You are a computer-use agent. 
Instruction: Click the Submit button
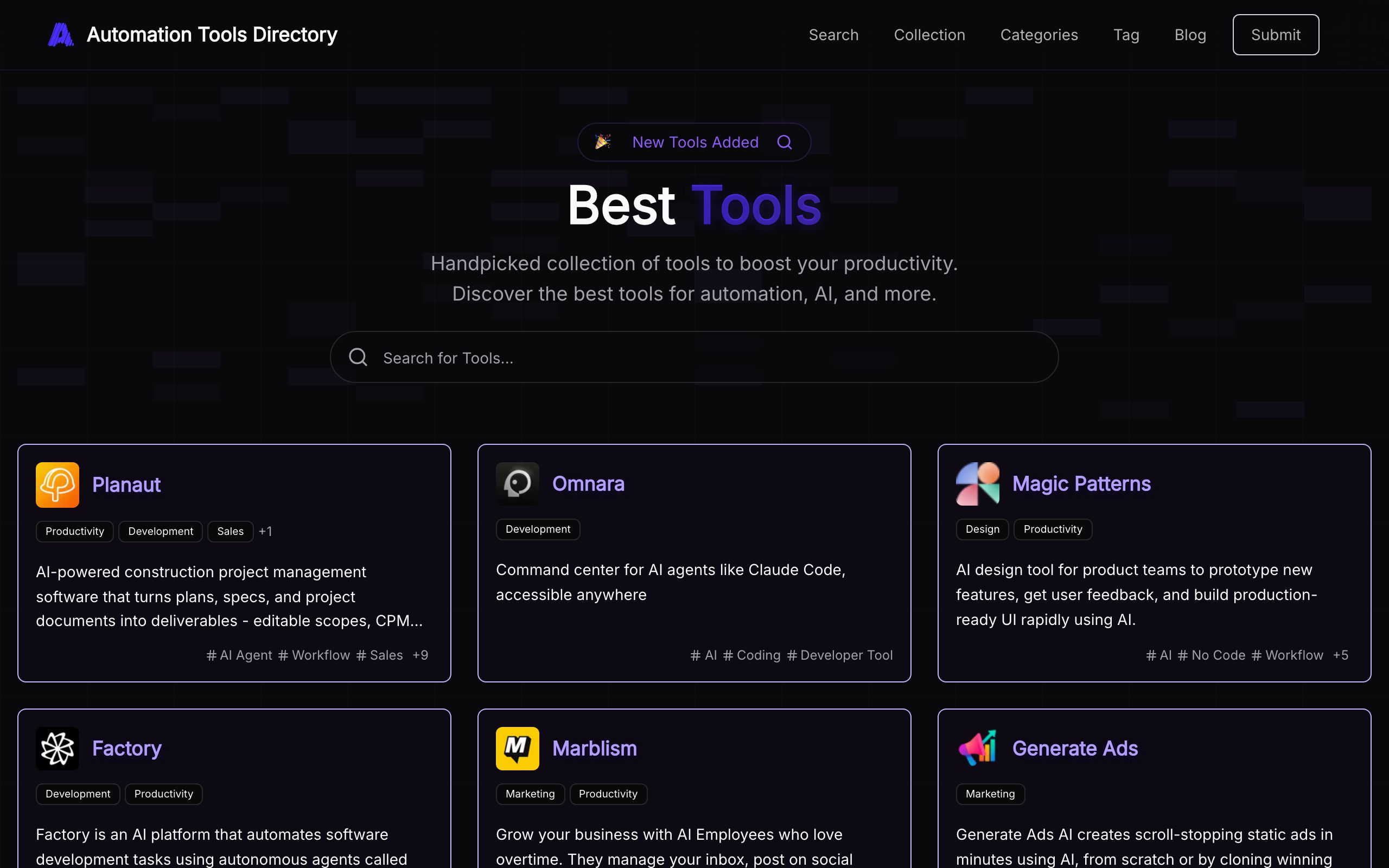coord(1276,34)
